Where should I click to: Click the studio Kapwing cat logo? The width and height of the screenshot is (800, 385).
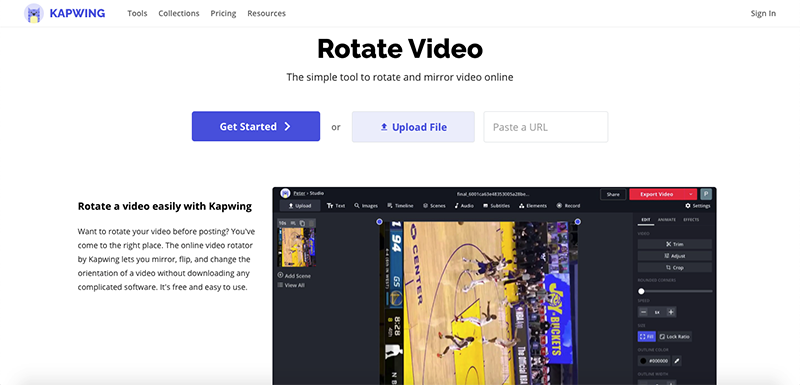point(285,194)
